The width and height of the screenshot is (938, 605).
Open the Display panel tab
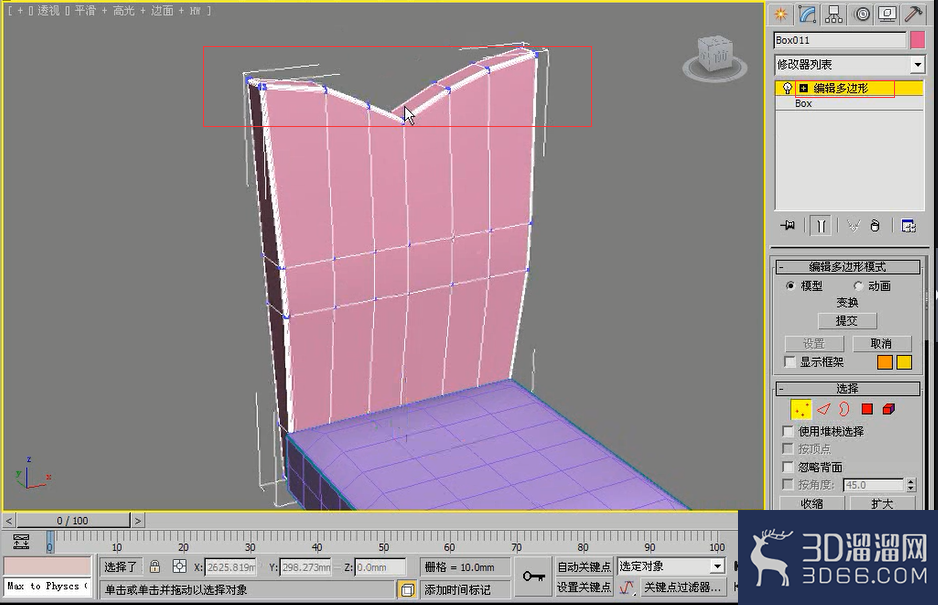click(887, 14)
